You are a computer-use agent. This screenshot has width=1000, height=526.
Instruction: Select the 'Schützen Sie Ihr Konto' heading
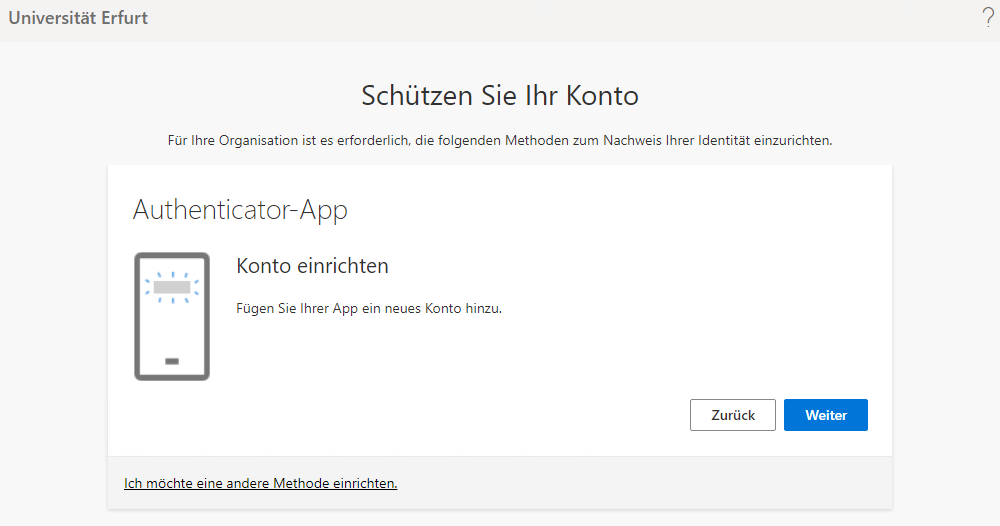coord(499,96)
